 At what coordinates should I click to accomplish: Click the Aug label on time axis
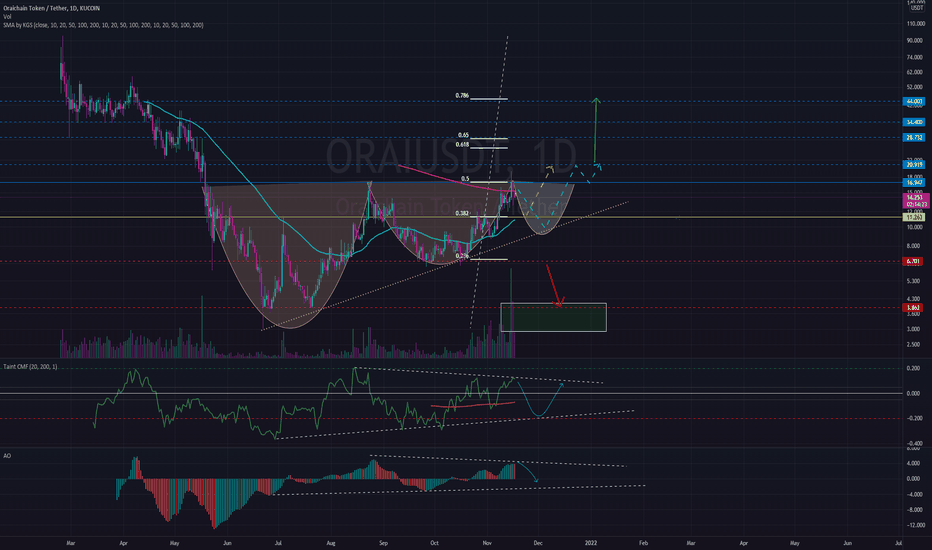point(331,543)
